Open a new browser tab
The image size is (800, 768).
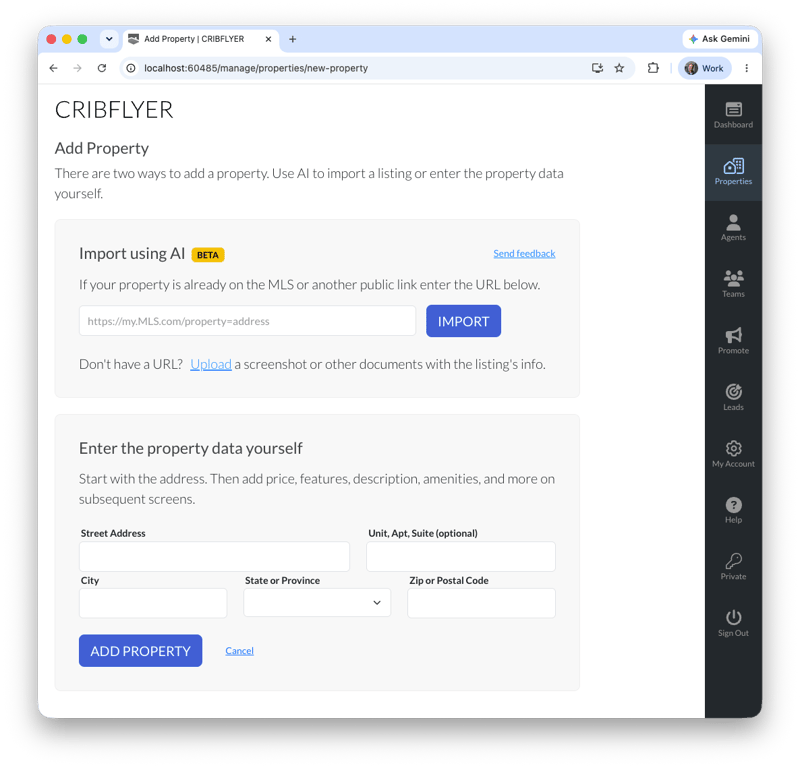click(292, 39)
